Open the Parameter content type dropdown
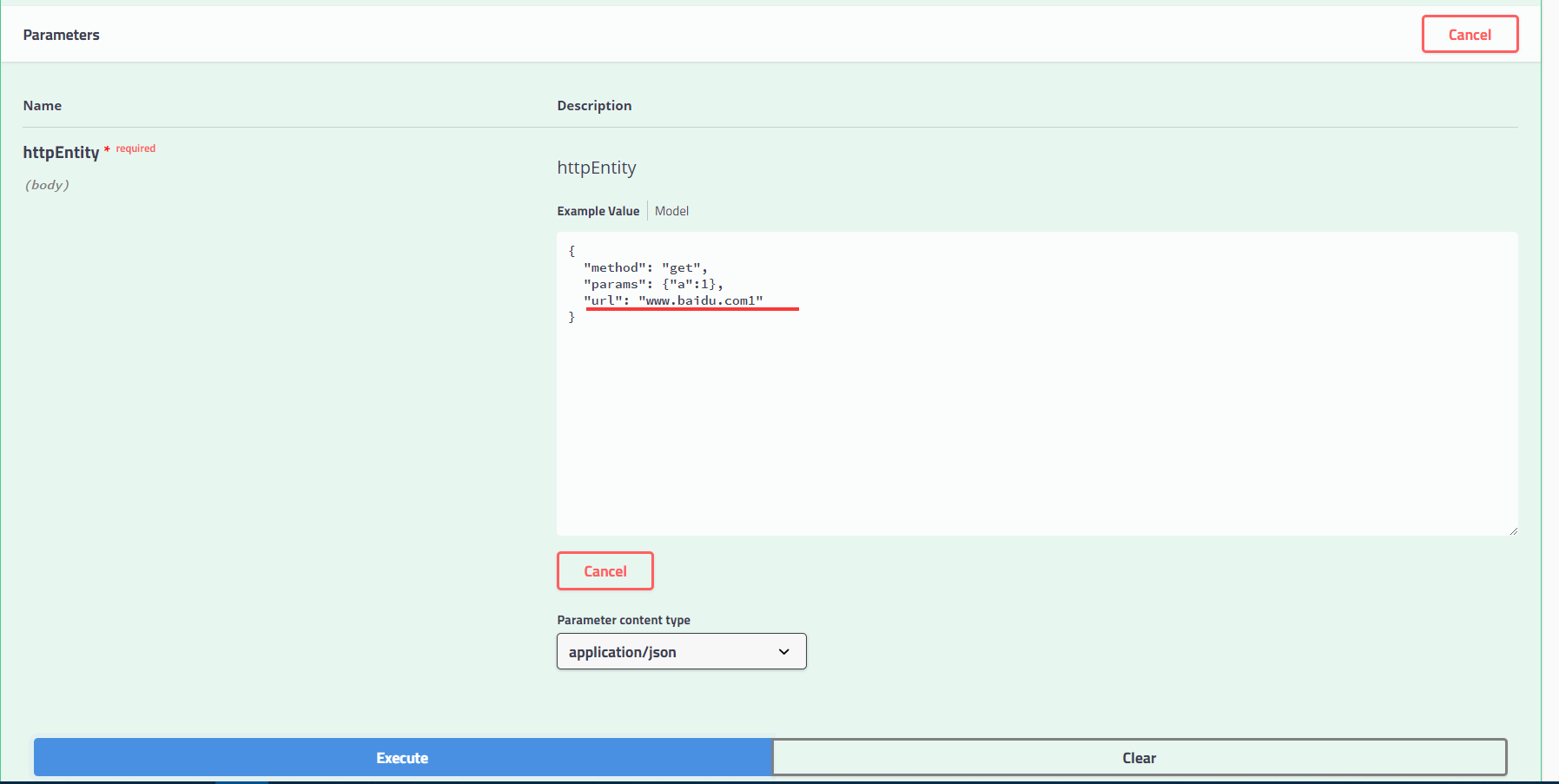 tap(681, 651)
